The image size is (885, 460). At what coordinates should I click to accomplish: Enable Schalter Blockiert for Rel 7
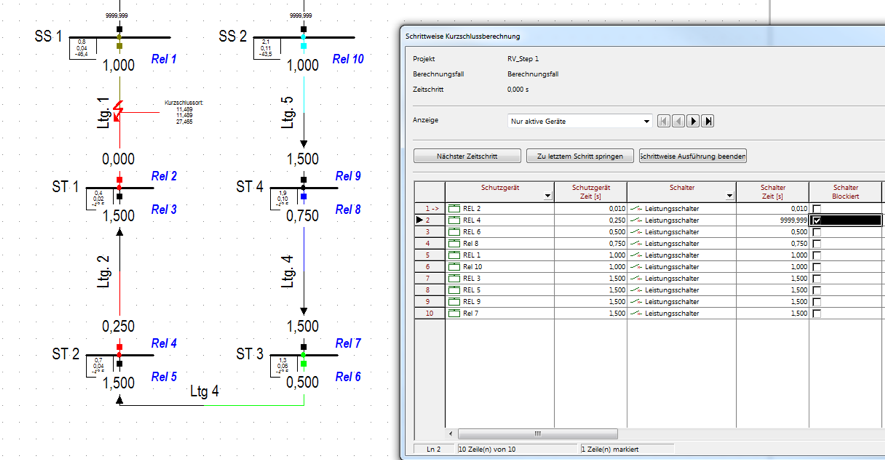pos(817,313)
